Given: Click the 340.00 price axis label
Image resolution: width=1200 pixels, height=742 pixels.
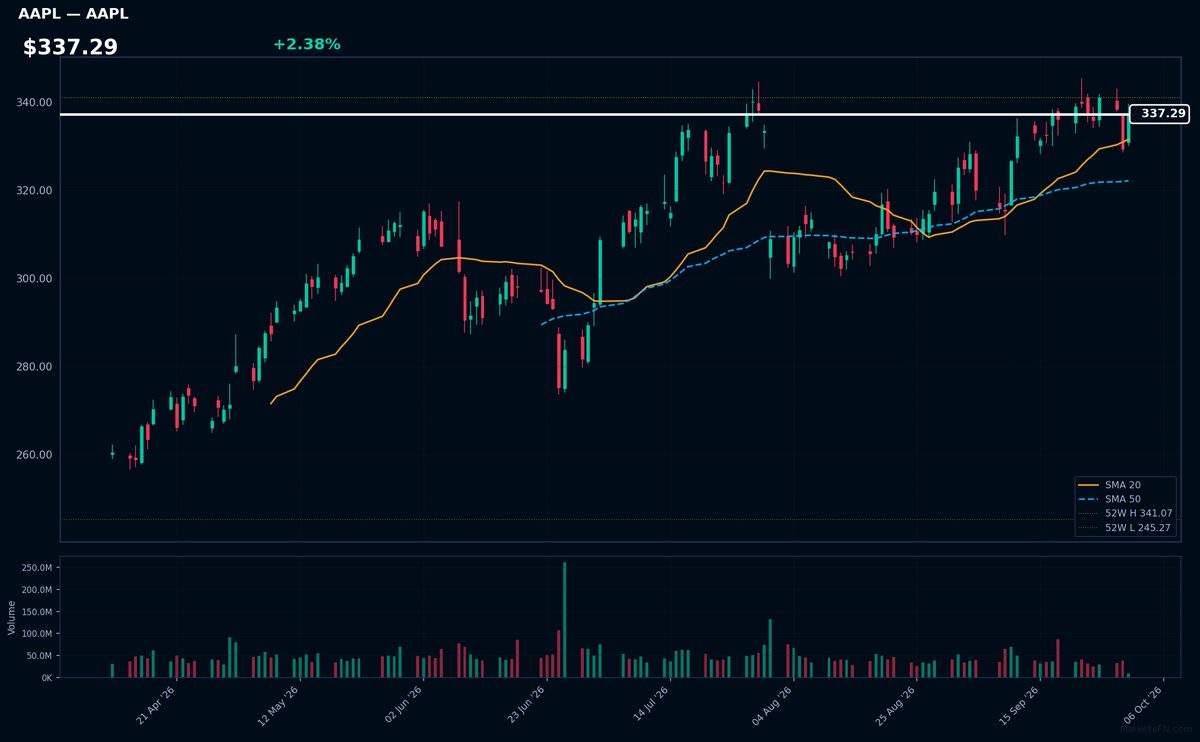Looking at the screenshot, I should click(35, 102).
